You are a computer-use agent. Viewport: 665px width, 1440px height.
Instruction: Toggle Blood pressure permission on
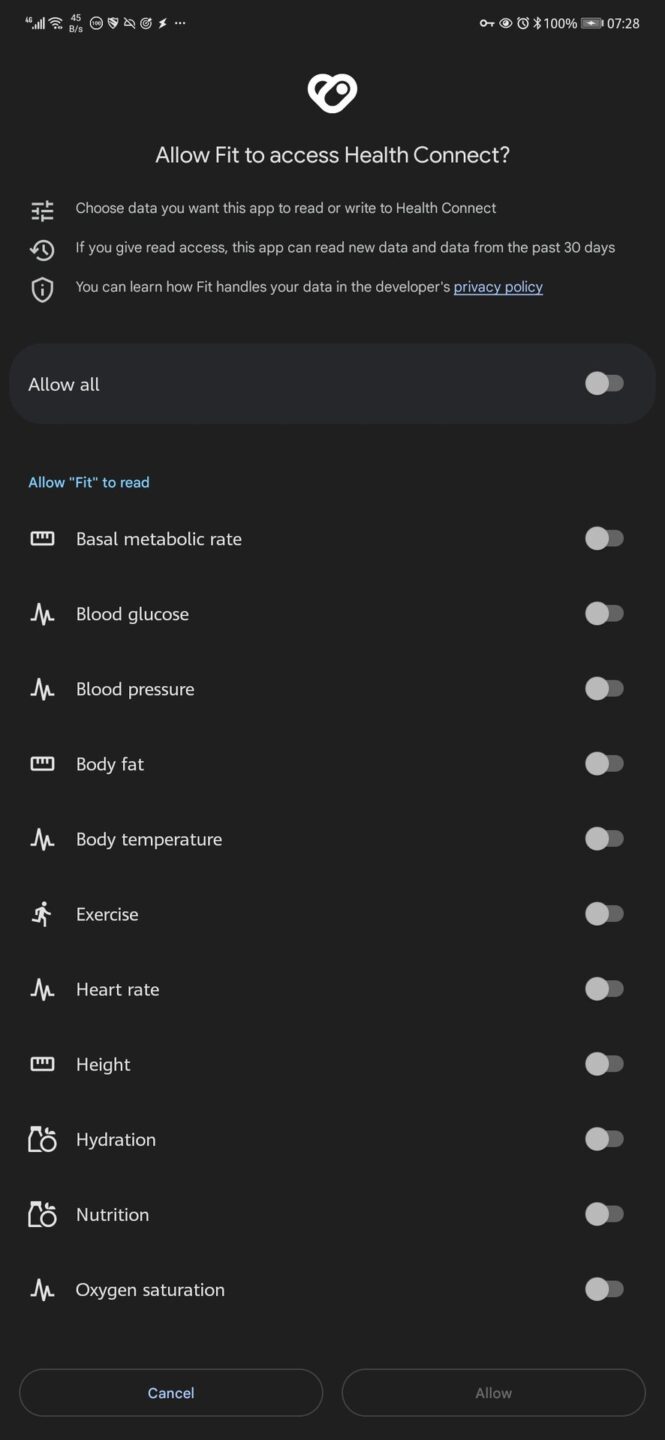pyautogui.click(x=604, y=688)
